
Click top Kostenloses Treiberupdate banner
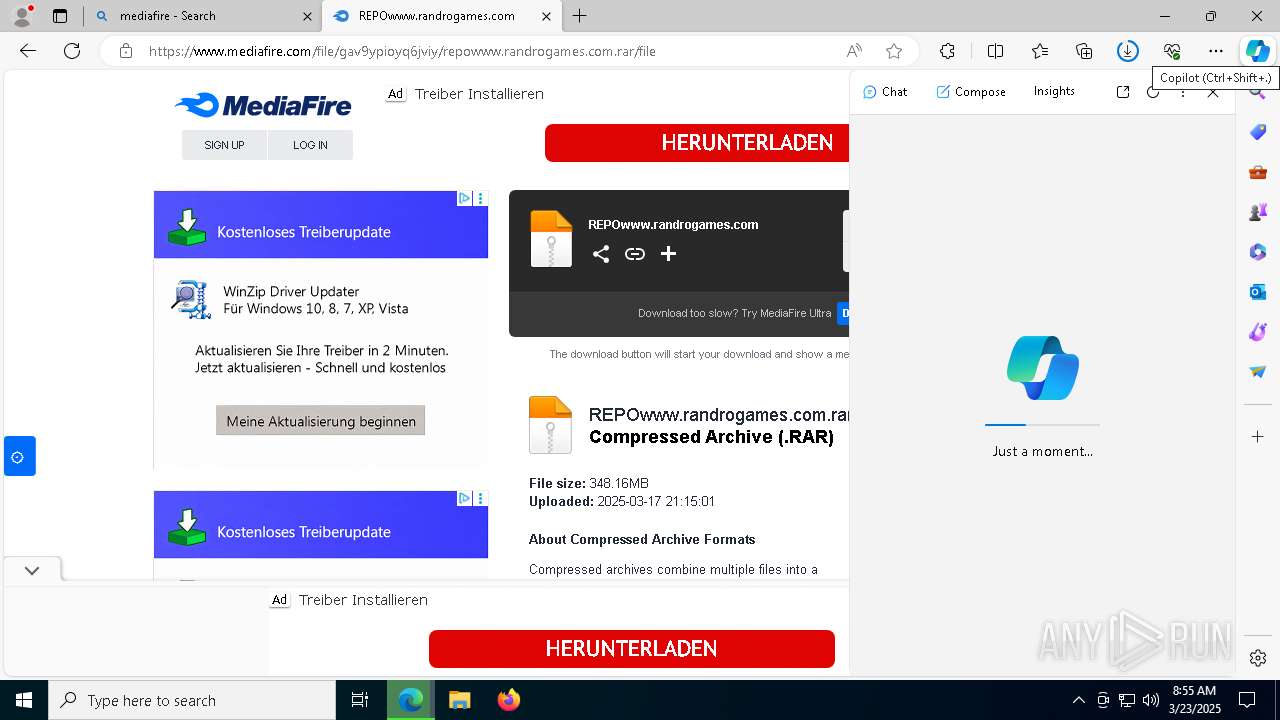pos(321,225)
